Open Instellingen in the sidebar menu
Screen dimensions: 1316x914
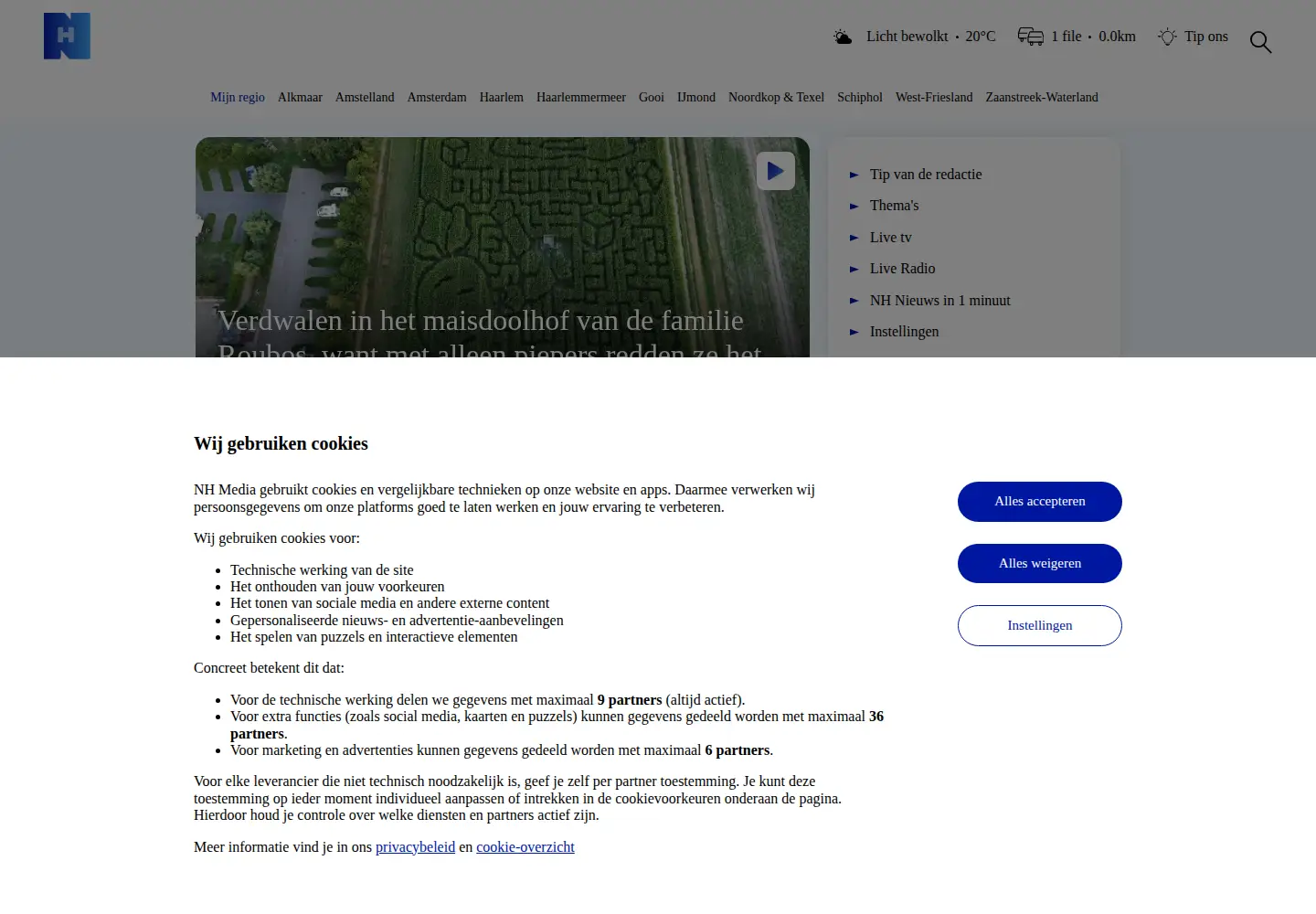[905, 332]
